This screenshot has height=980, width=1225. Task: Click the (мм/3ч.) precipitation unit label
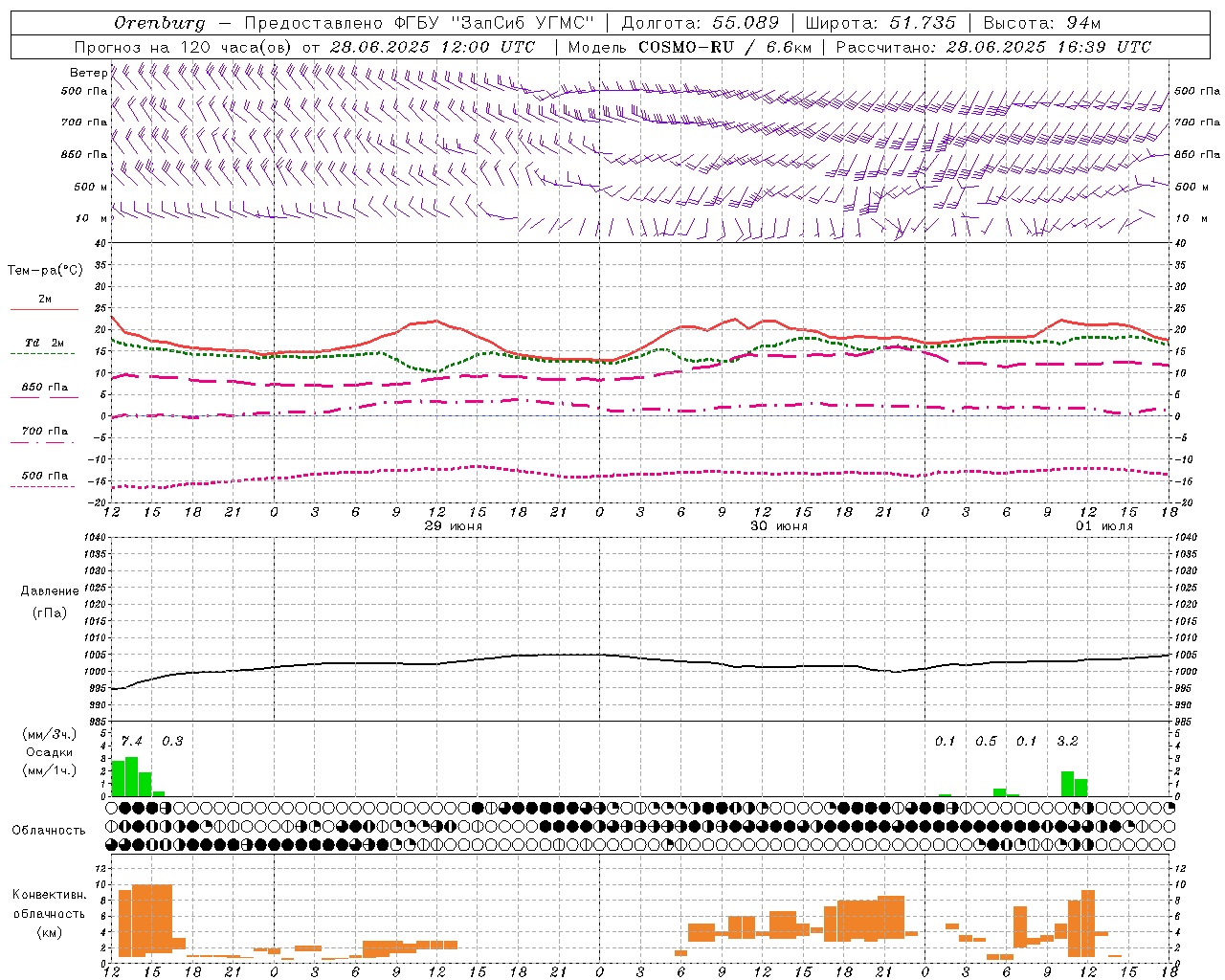click(49, 735)
